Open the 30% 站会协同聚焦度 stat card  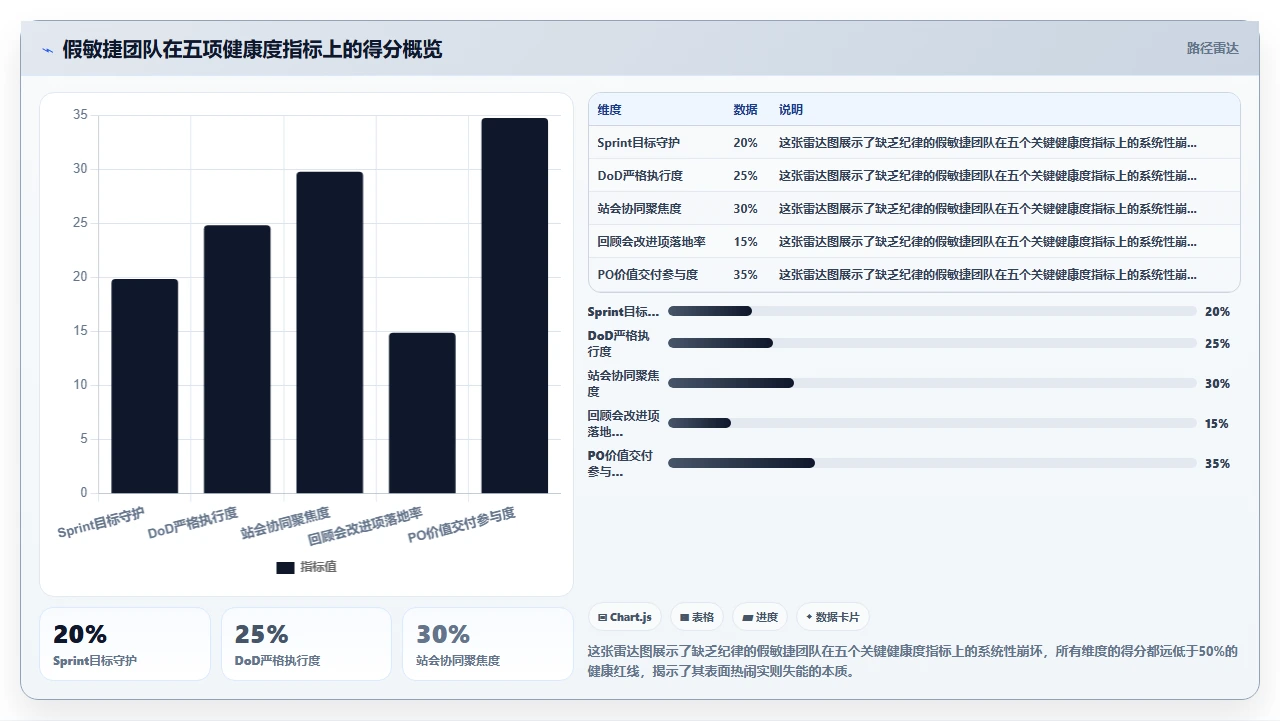[x=488, y=644]
